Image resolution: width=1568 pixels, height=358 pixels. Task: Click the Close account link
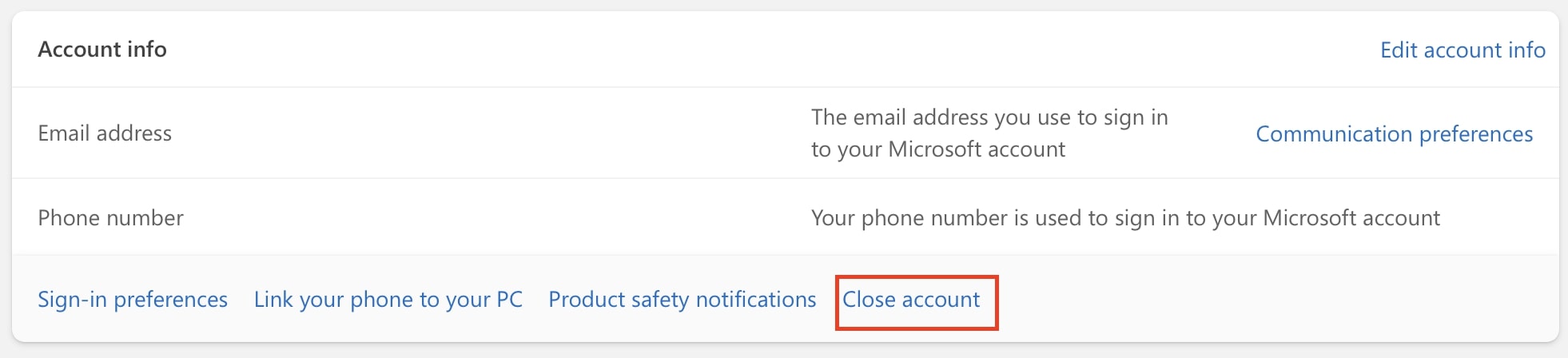911,300
